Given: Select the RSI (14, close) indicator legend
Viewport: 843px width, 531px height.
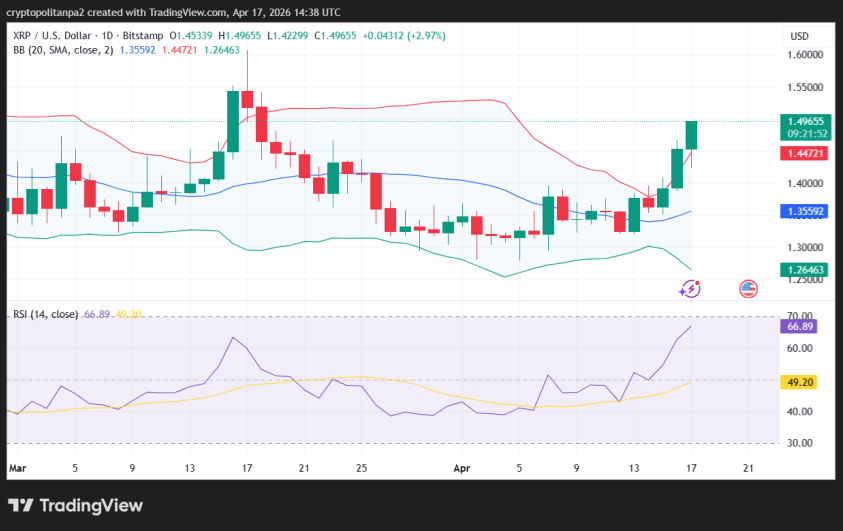Looking at the screenshot, I should (45, 314).
